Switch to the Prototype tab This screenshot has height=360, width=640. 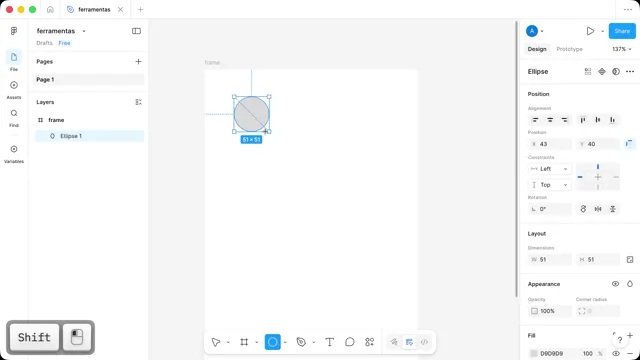(x=569, y=49)
